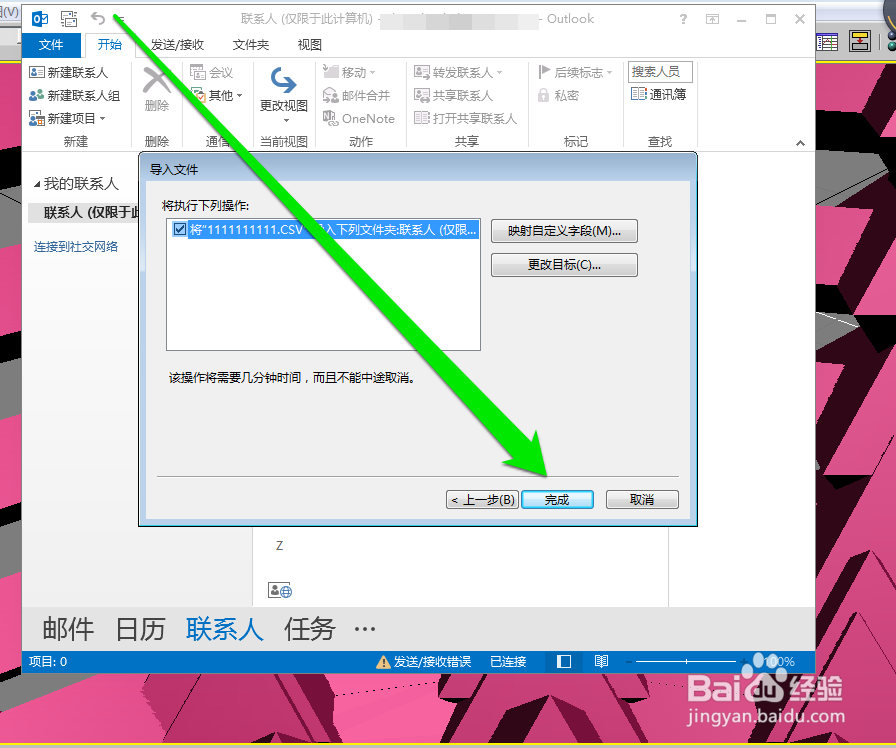Click the table icon in background window toolbar

click(x=827, y=42)
